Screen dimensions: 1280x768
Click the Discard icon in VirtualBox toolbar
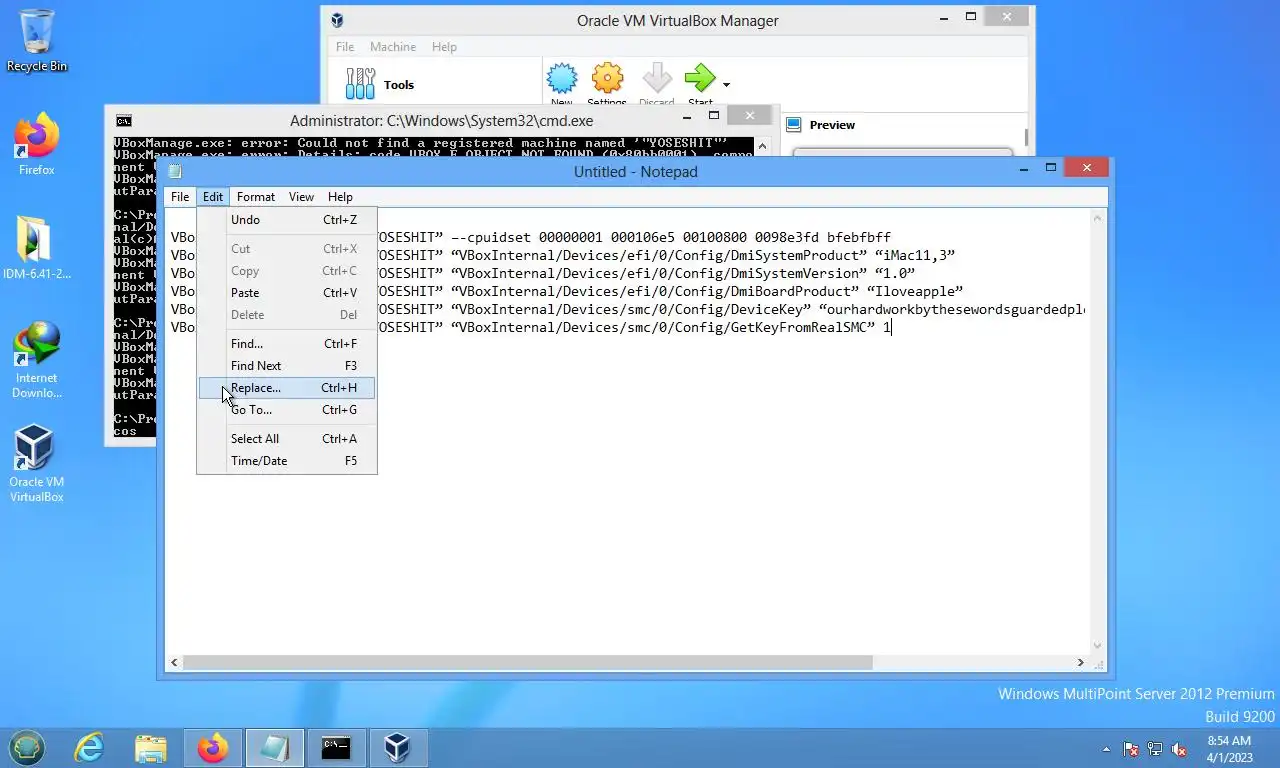click(x=657, y=80)
